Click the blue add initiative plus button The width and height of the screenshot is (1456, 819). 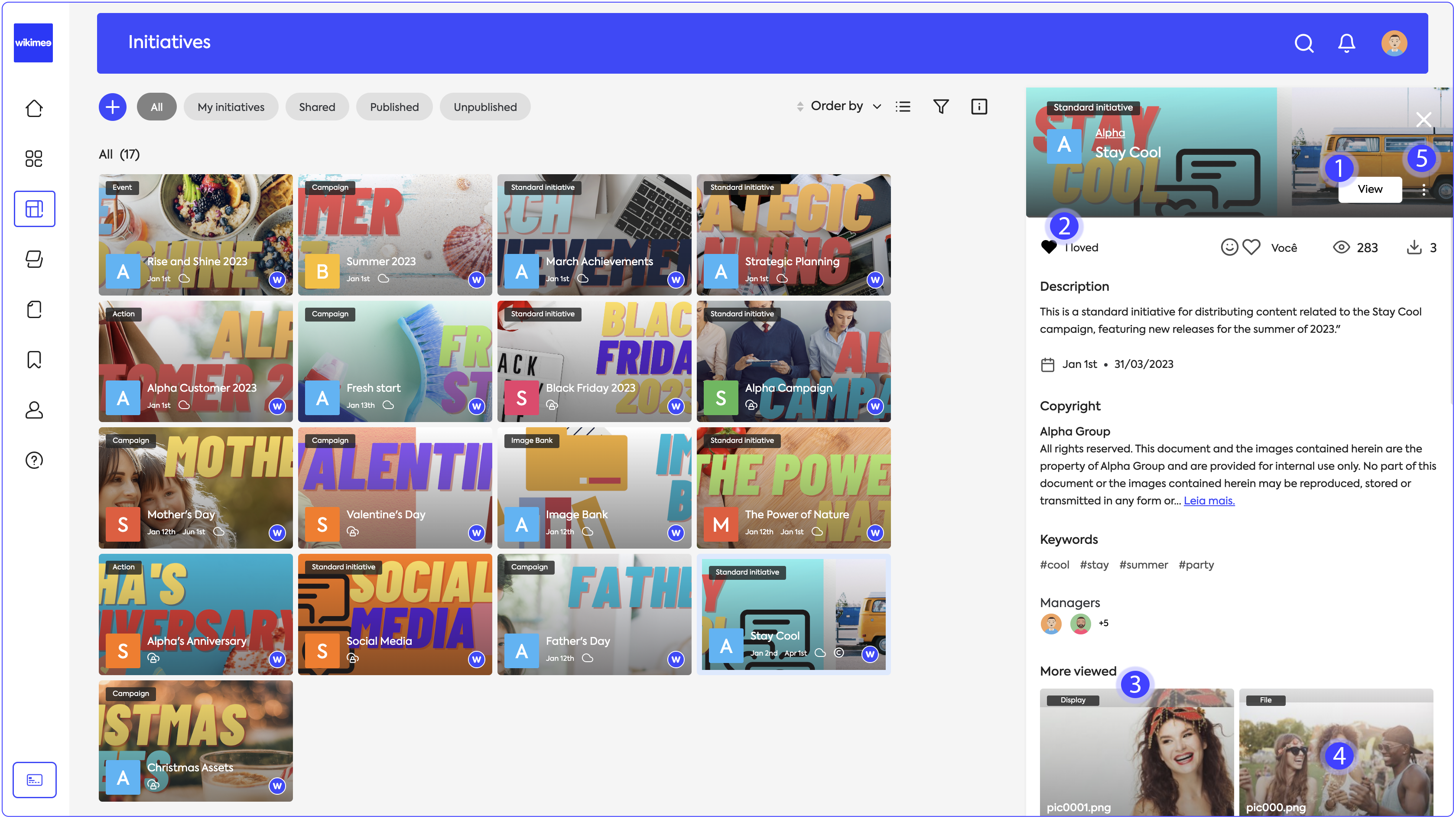point(112,107)
